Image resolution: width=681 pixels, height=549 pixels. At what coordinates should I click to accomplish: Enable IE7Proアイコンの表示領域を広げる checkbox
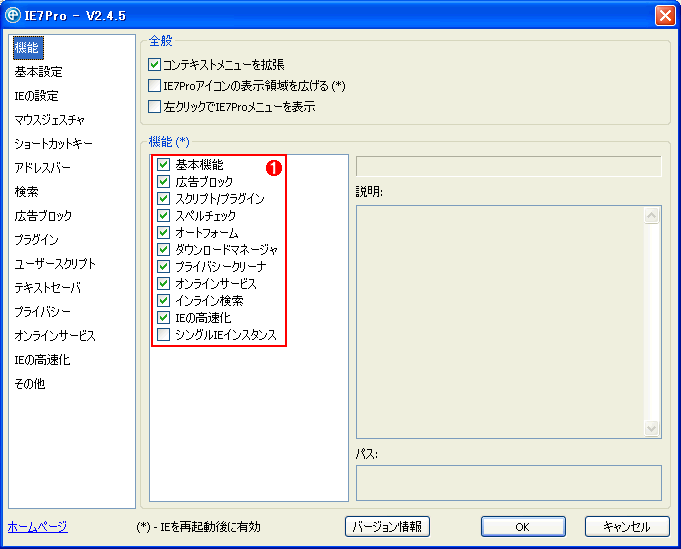154,86
